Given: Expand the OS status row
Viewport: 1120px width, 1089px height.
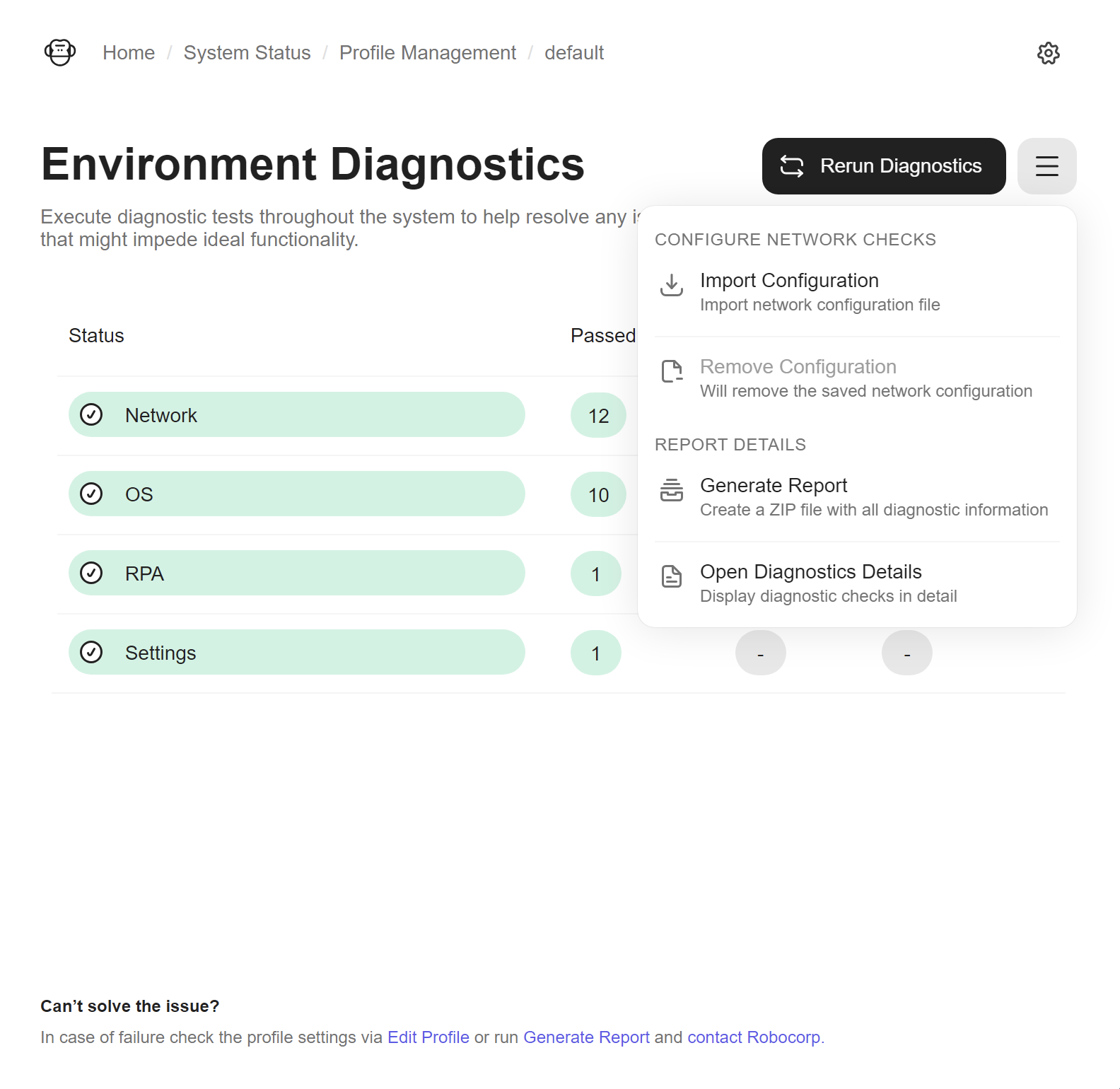Looking at the screenshot, I should pyautogui.click(x=297, y=494).
